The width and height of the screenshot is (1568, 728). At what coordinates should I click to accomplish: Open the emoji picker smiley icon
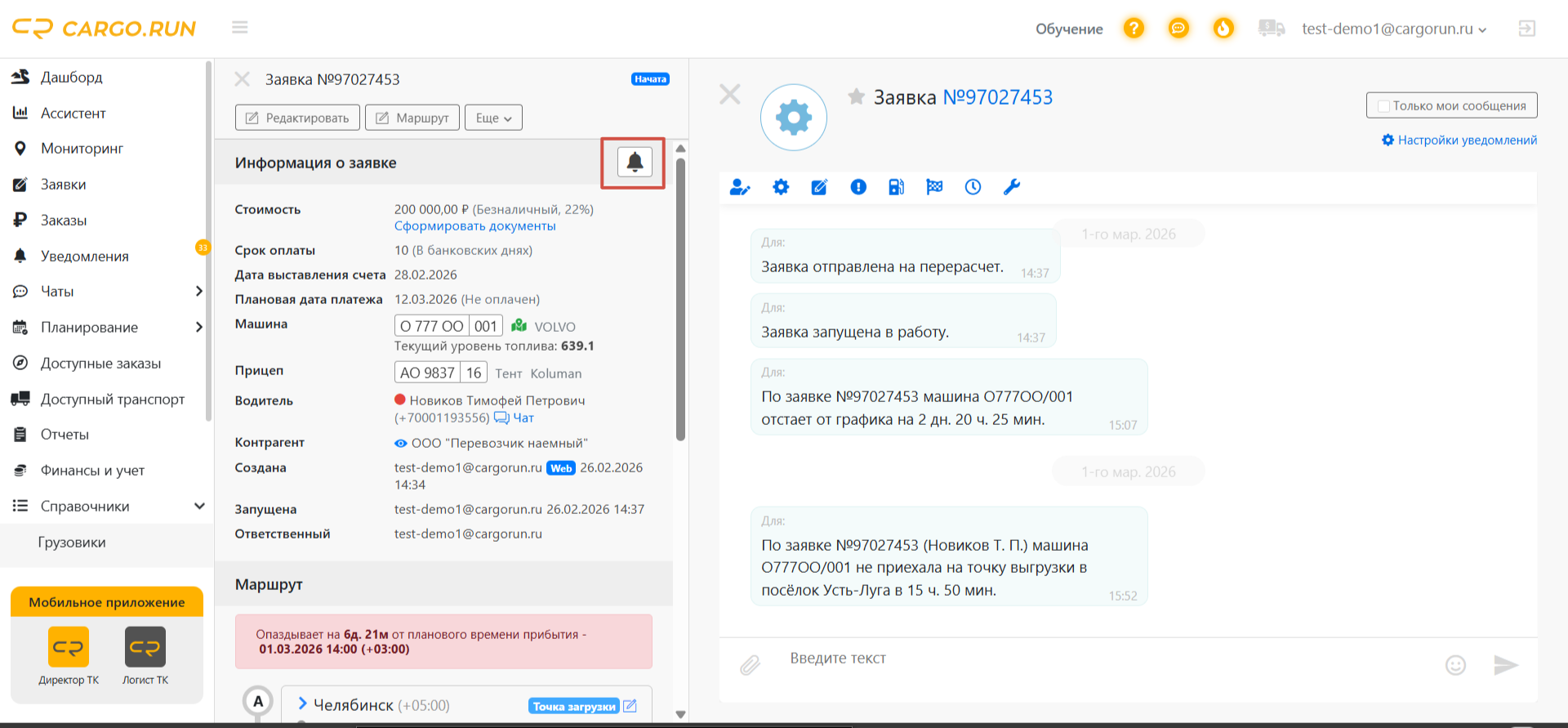click(1455, 665)
